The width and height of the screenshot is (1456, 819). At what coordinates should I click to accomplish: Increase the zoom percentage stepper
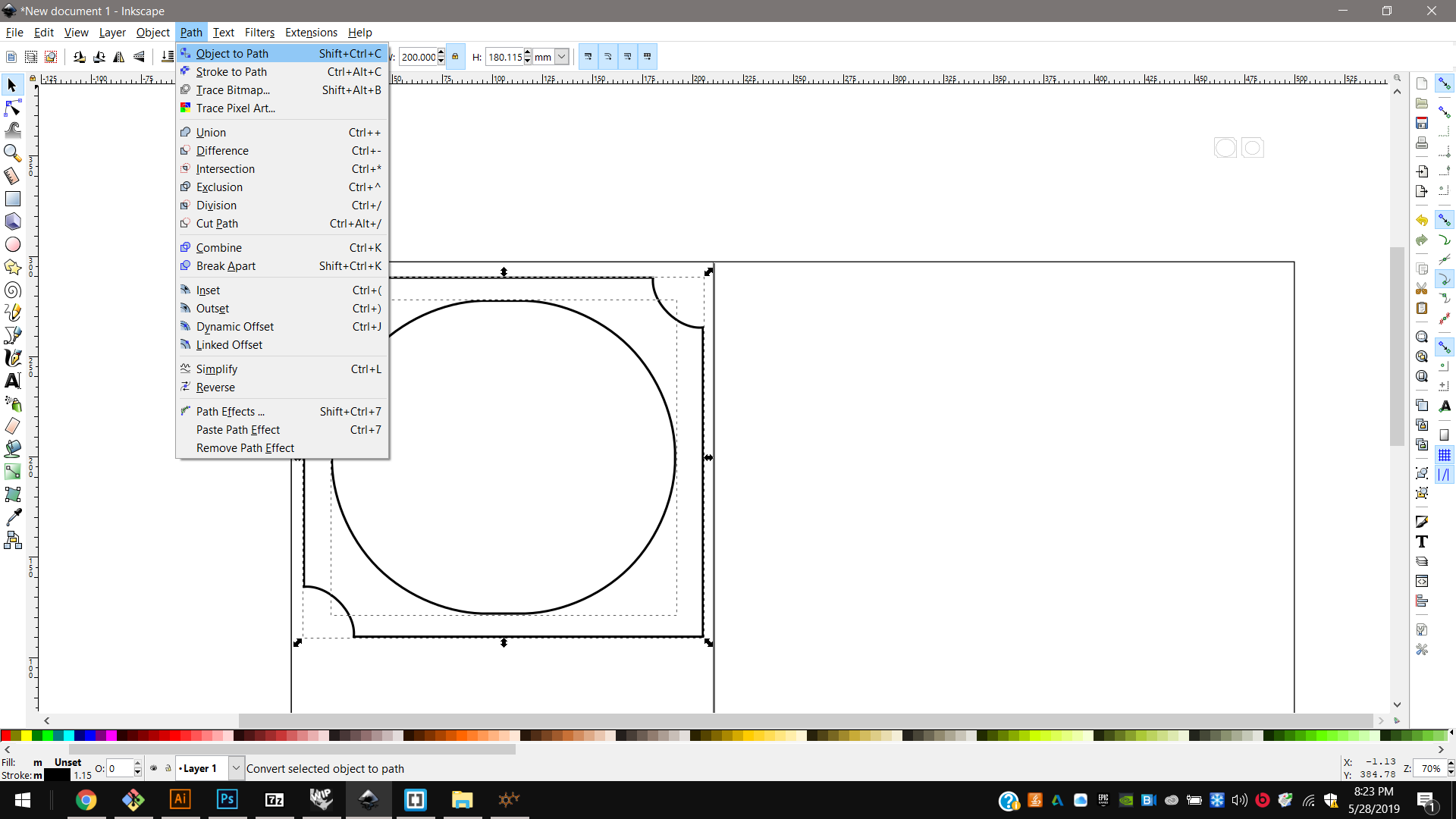point(1451,764)
